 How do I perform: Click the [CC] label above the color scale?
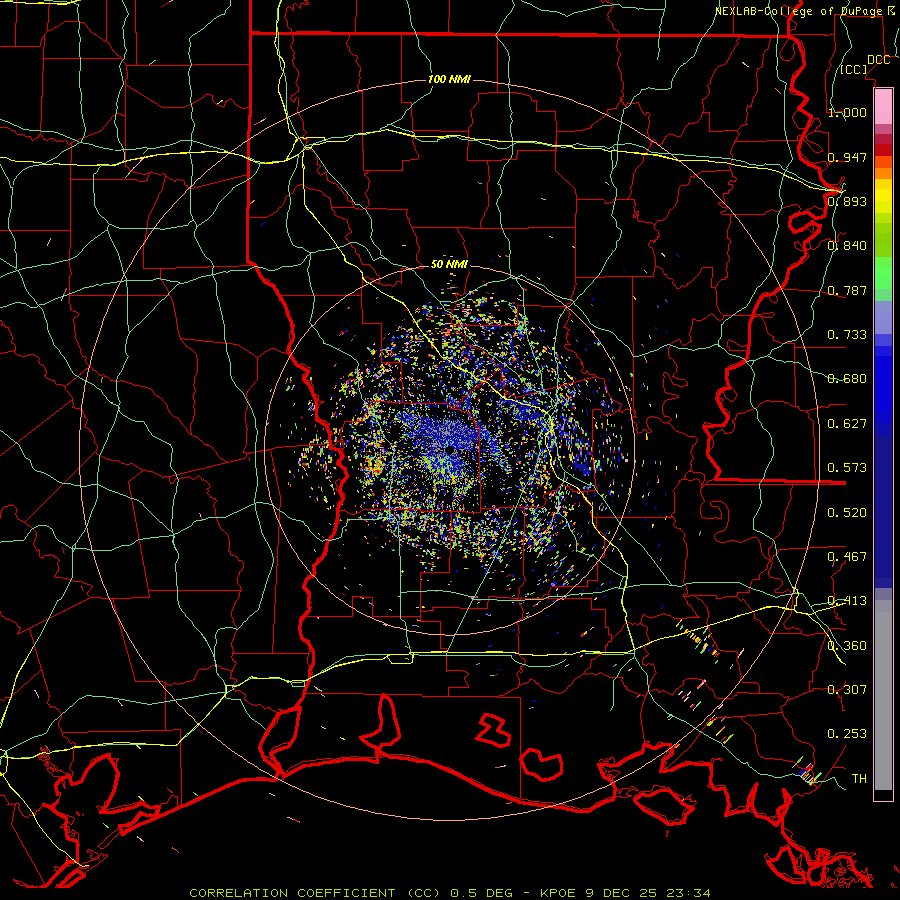[854, 69]
